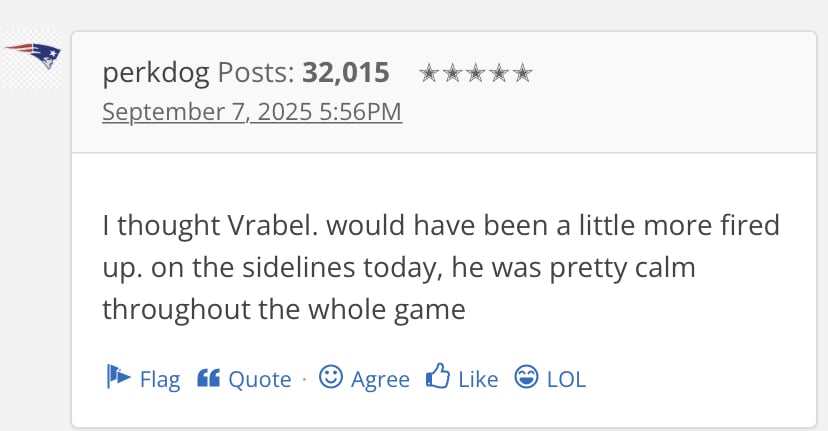This screenshot has height=431, width=828.
Task: Open the September 7, 2025 5:56PM permalink
Action: tap(252, 112)
